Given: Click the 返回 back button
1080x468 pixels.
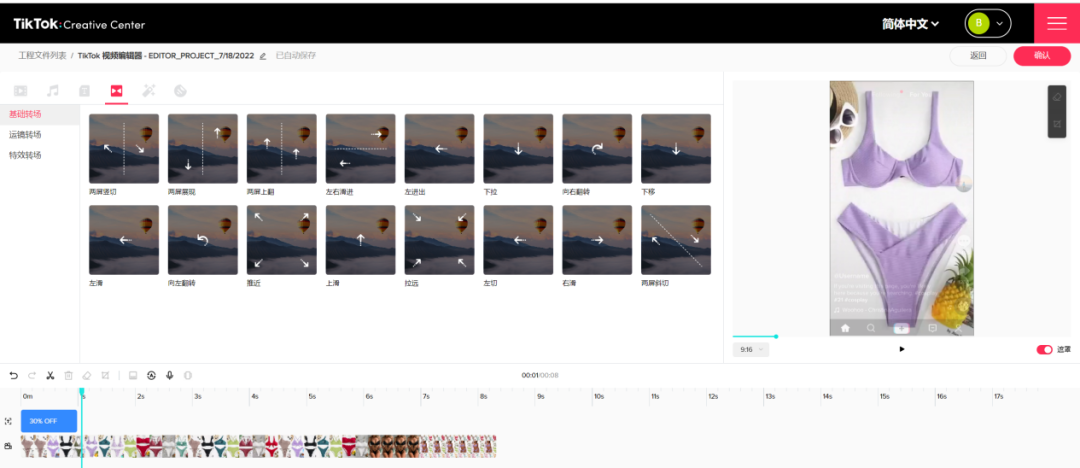Looking at the screenshot, I should click(978, 56).
